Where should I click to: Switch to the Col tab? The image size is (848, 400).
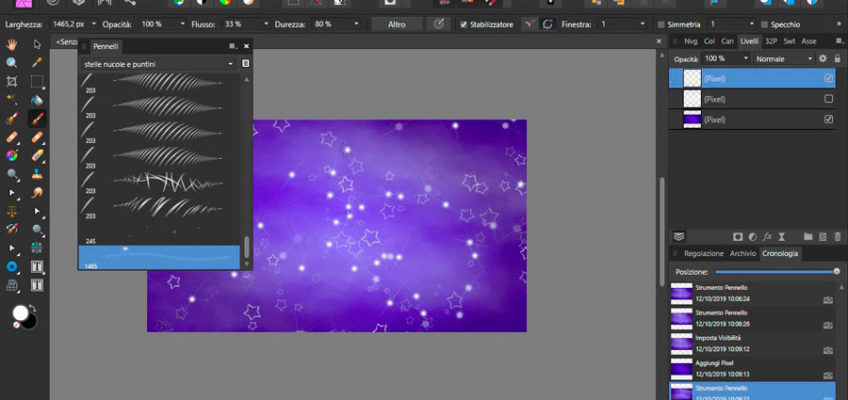709,41
